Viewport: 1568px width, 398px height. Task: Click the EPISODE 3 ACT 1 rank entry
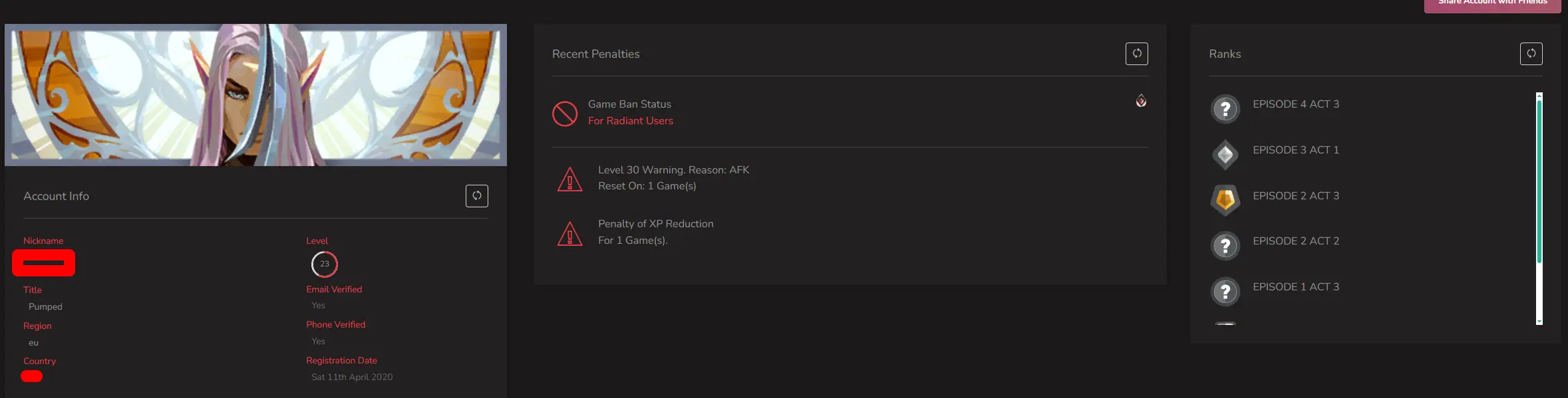click(1295, 150)
